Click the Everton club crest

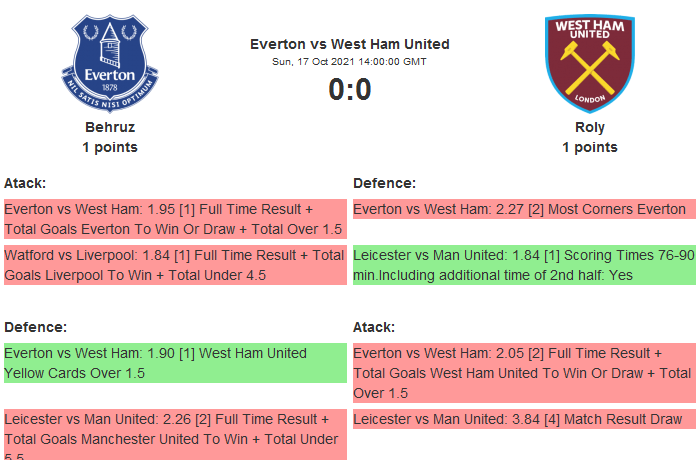(x=110, y=63)
